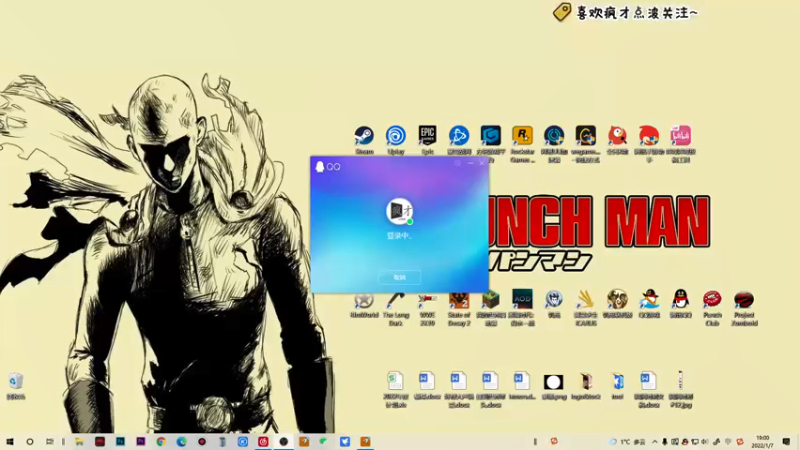
Task: Show hidden system tray icons
Action: tap(655, 442)
